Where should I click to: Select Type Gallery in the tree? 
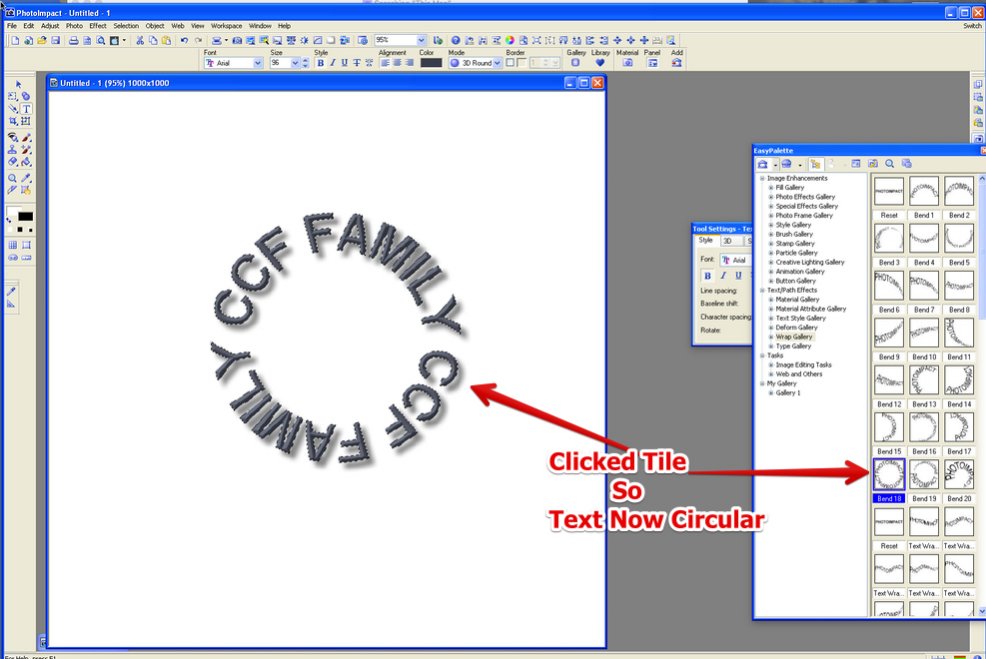click(x=793, y=346)
